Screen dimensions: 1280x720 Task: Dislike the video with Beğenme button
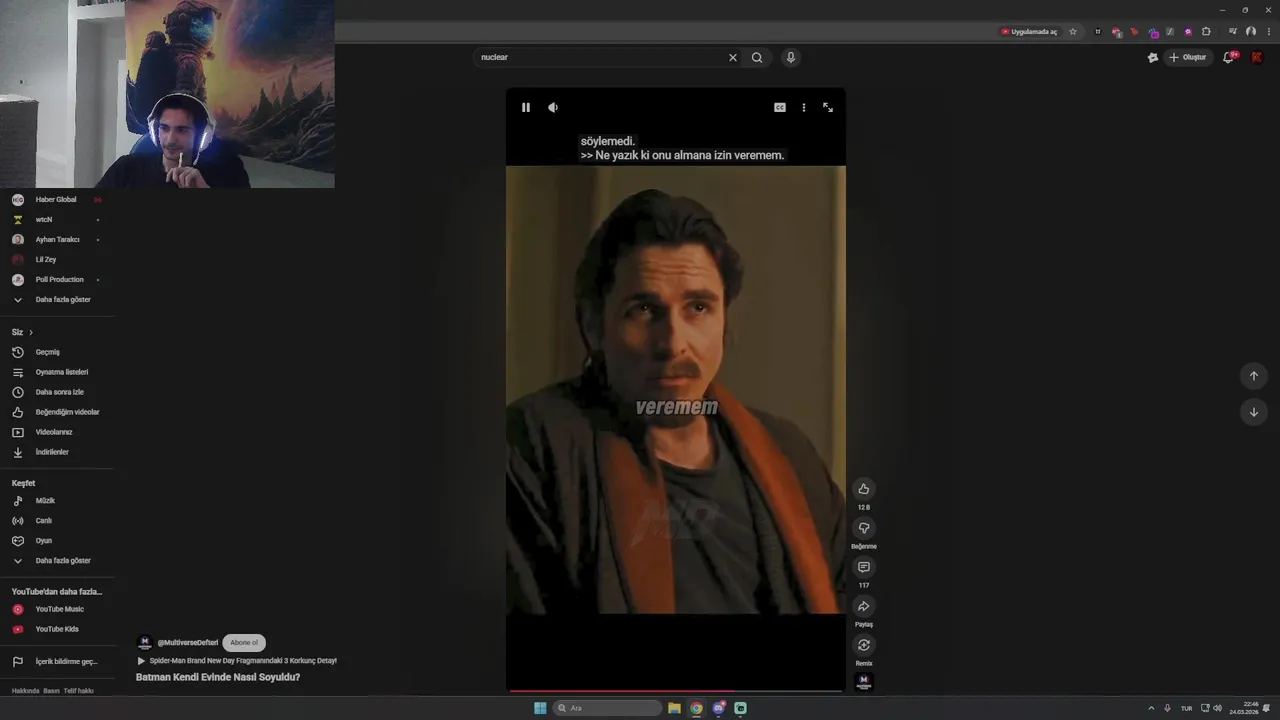point(864,528)
